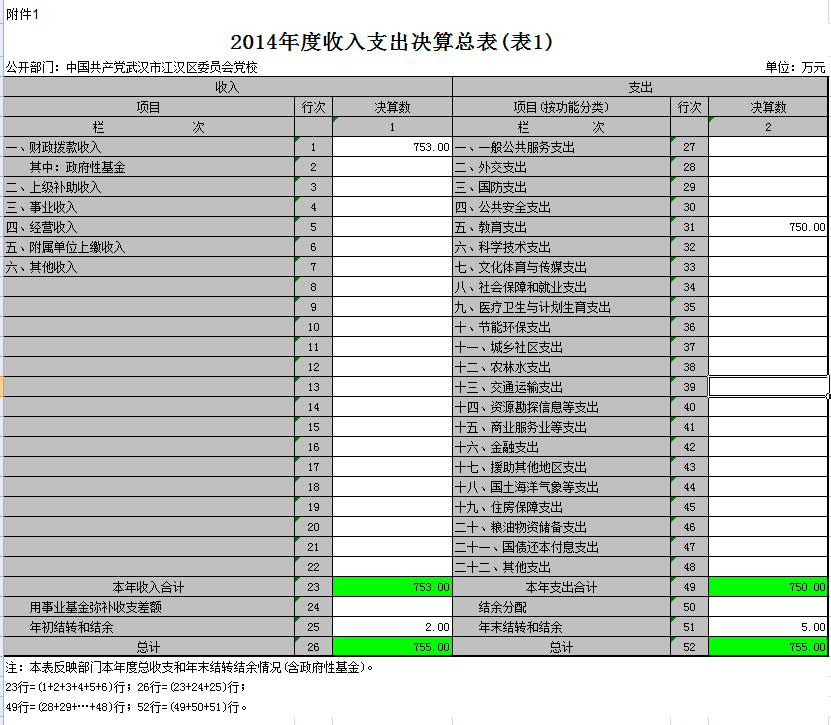Select the 一、财政拨款收入 item cell

pyautogui.click(x=148, y=147)
